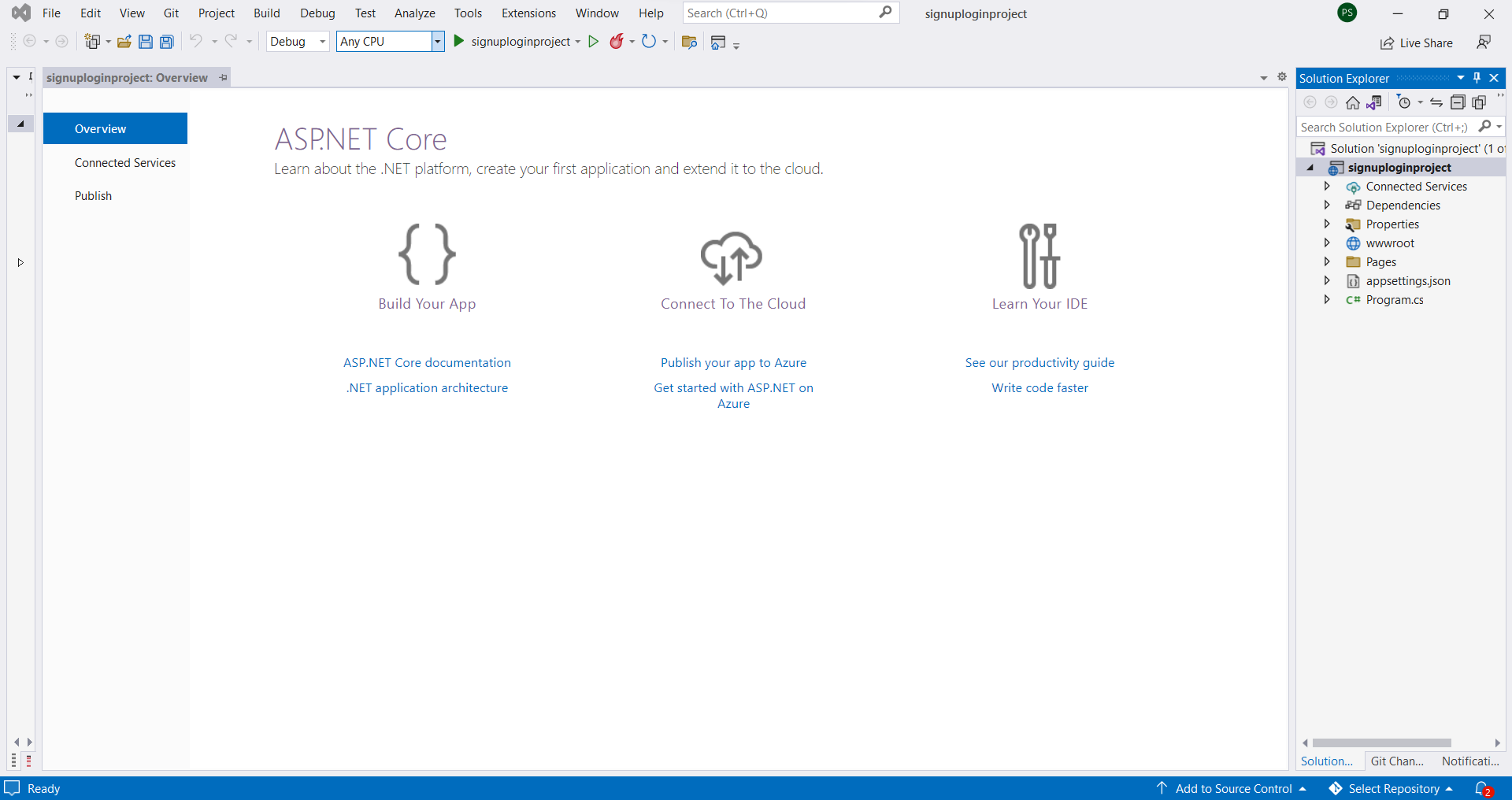Open the gear icon above the document area

[1282, 77]
